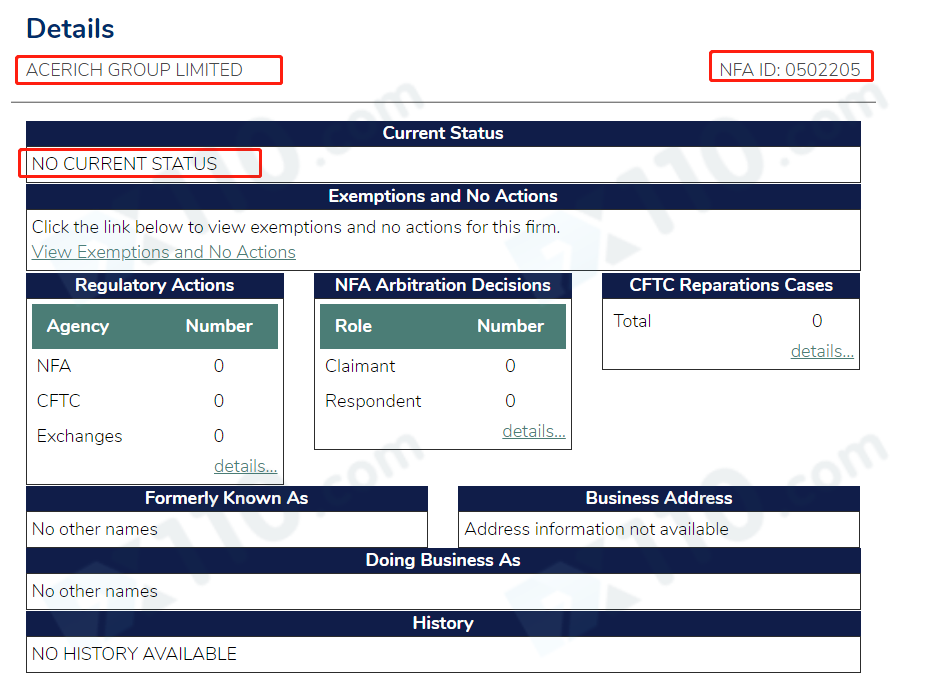Click the NFA ID: 0502205 text

click(790, 70)
